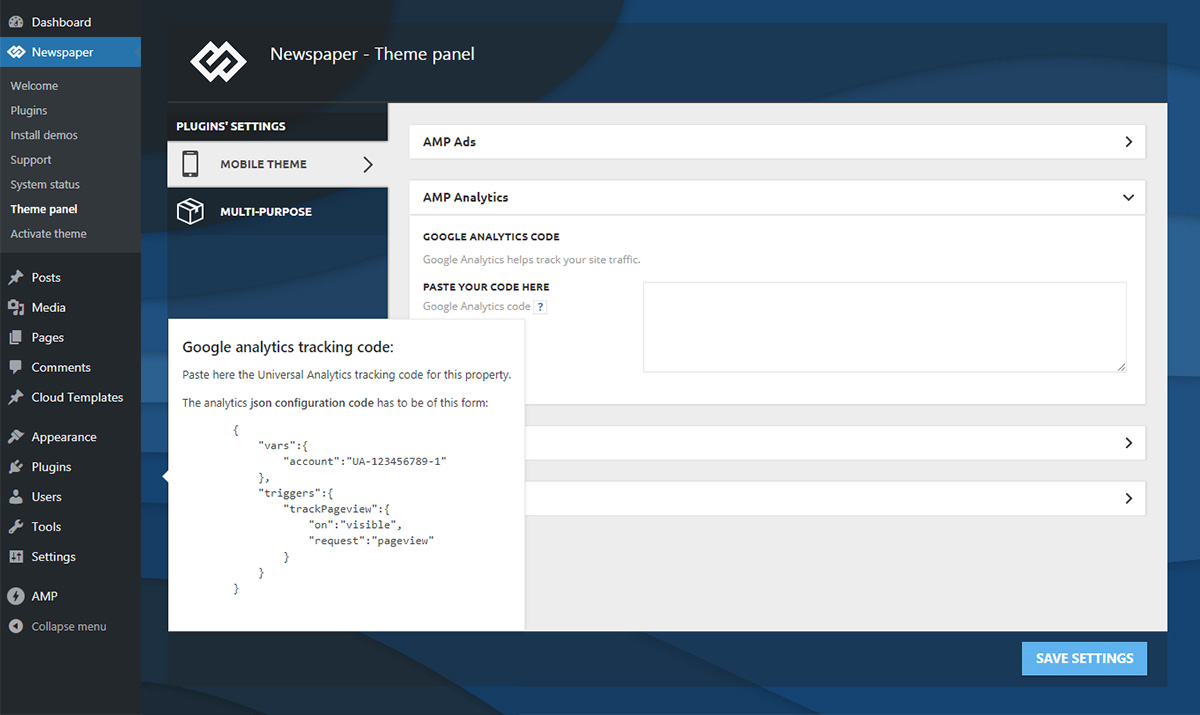Go to the Pages menu
This screenshot has height=715, width=1200.
coord(70,338)
